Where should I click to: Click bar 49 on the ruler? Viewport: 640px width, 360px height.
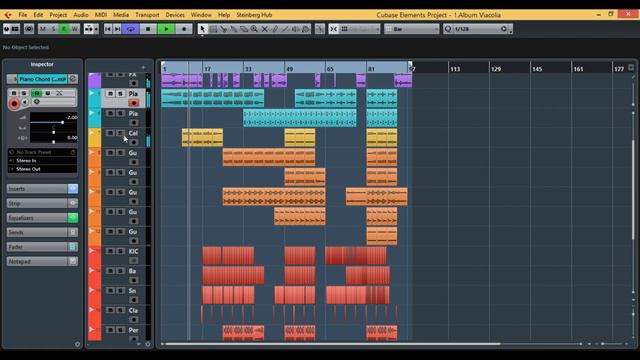(x=289, y=69)
